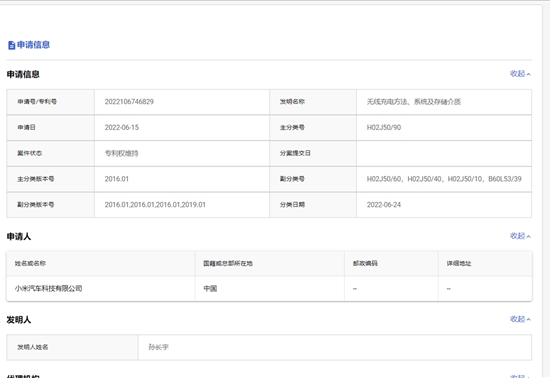550x378 pixels.
Task: Click the 详细地址 column header
Action: [485, 263]
